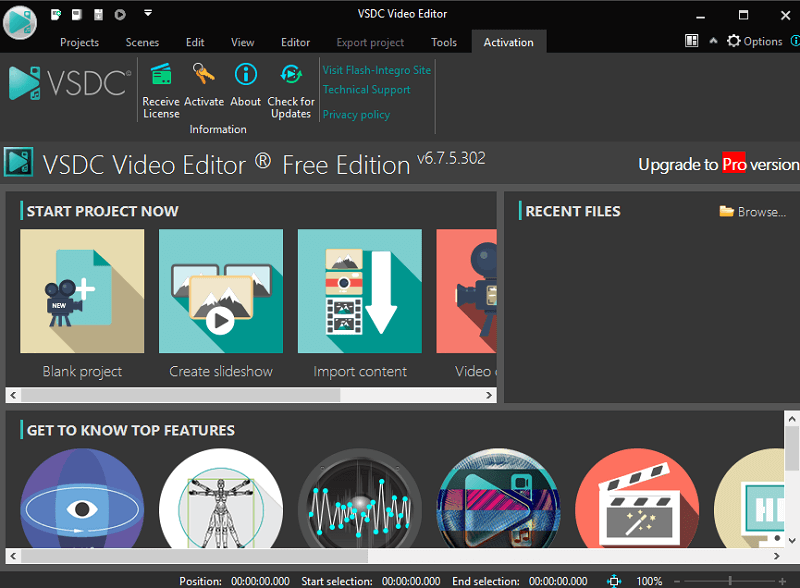Open the quick access toolbar customize dropdown
800x588 pixels.
click(148, 13)
